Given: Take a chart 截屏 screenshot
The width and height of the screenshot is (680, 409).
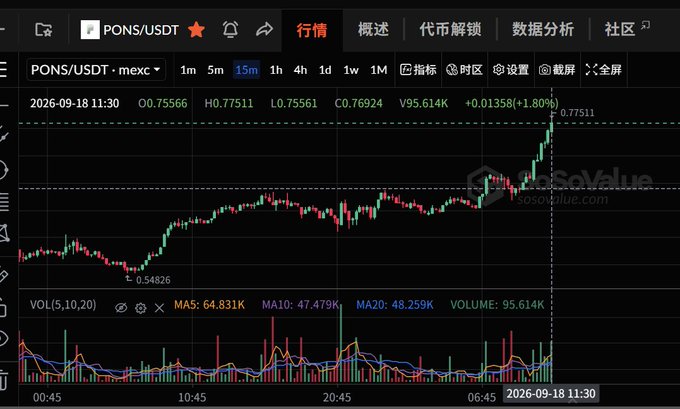Looking at the screenshot, I should tap(557, 70).
